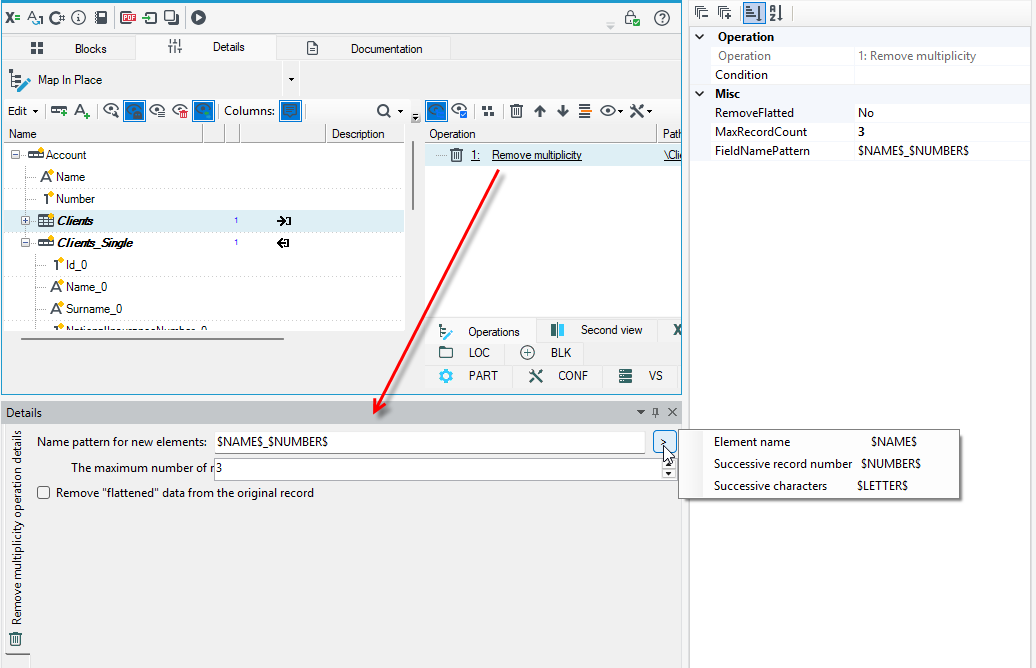Pin the Details panel with pushpin icon

655,412
